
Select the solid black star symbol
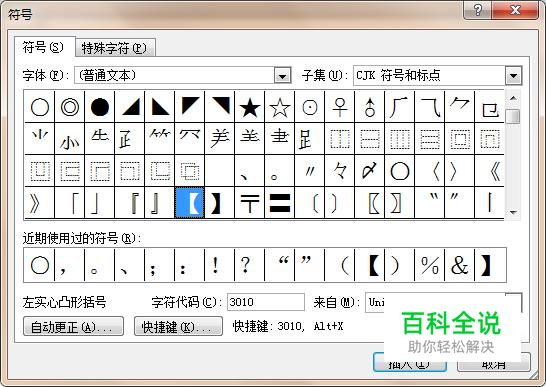click(250, 107)
